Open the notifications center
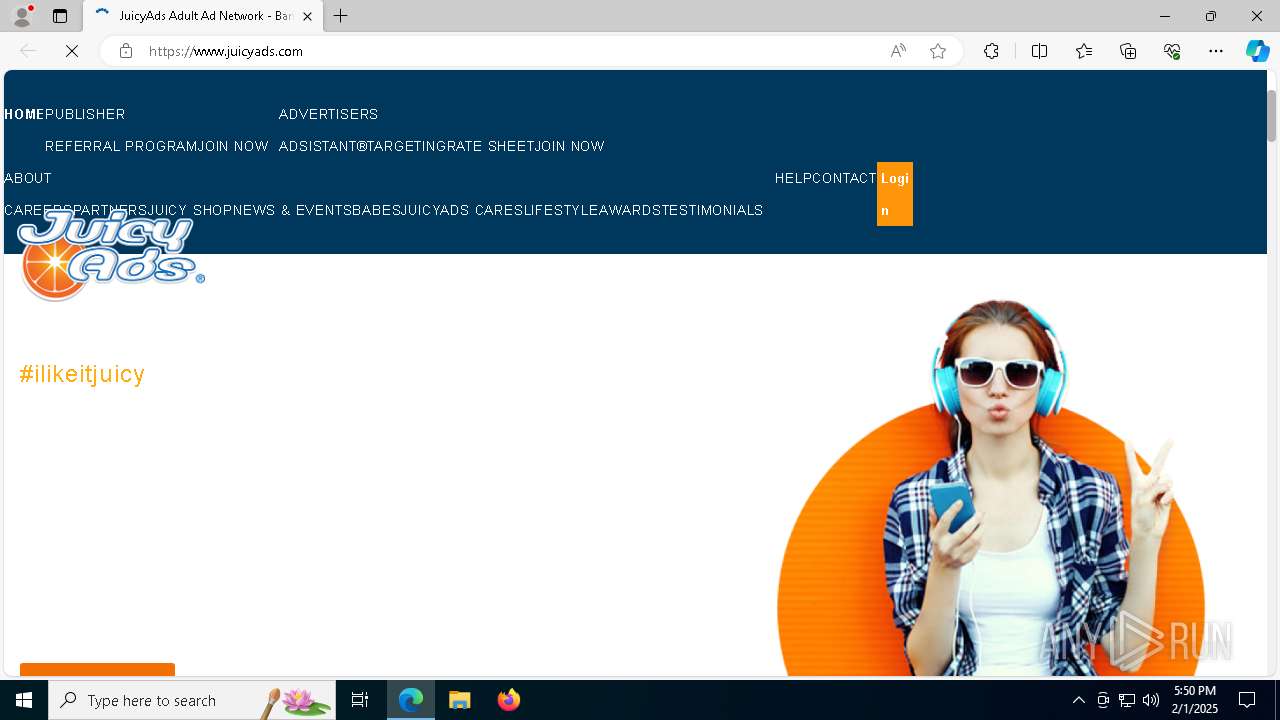Image resolution: width=1280 pixels, height=720 pixels. [1247, 700]
